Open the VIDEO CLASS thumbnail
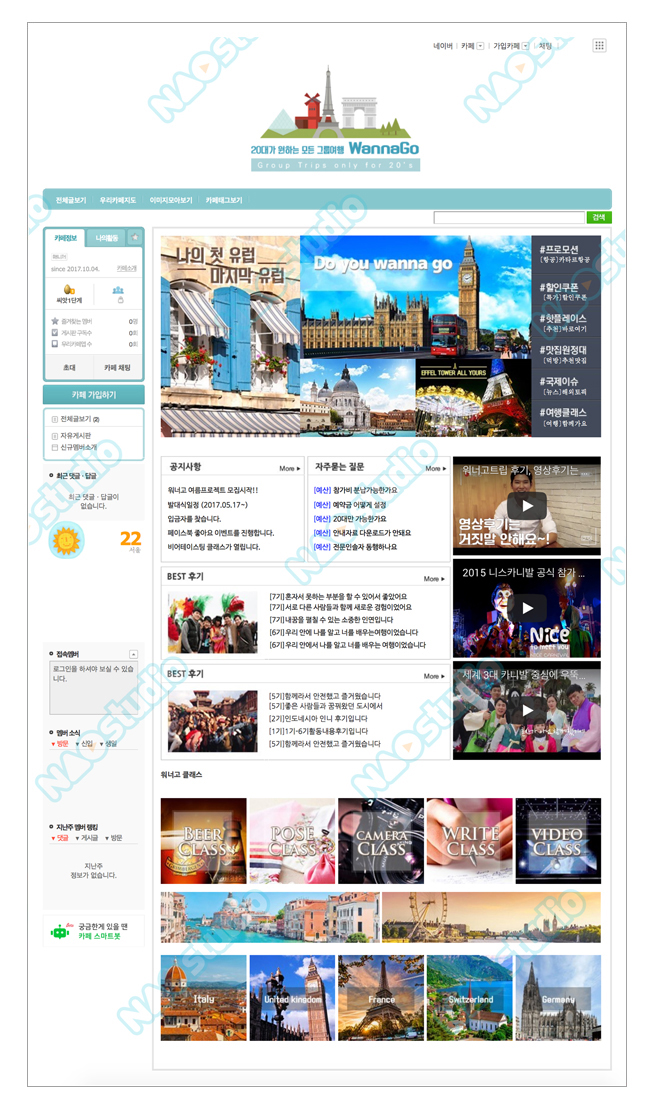652x1110 pixels. point(558,841)
